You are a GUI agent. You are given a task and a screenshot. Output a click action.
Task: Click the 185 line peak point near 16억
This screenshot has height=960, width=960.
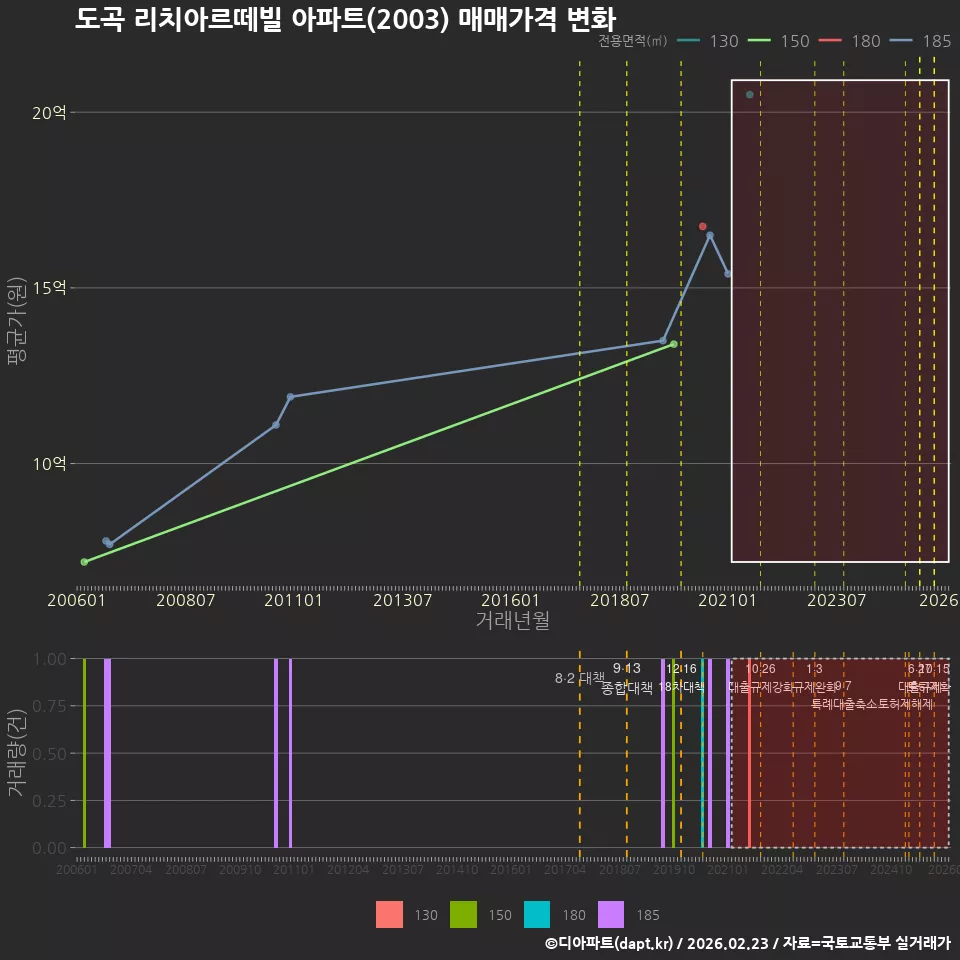(710, 235)
